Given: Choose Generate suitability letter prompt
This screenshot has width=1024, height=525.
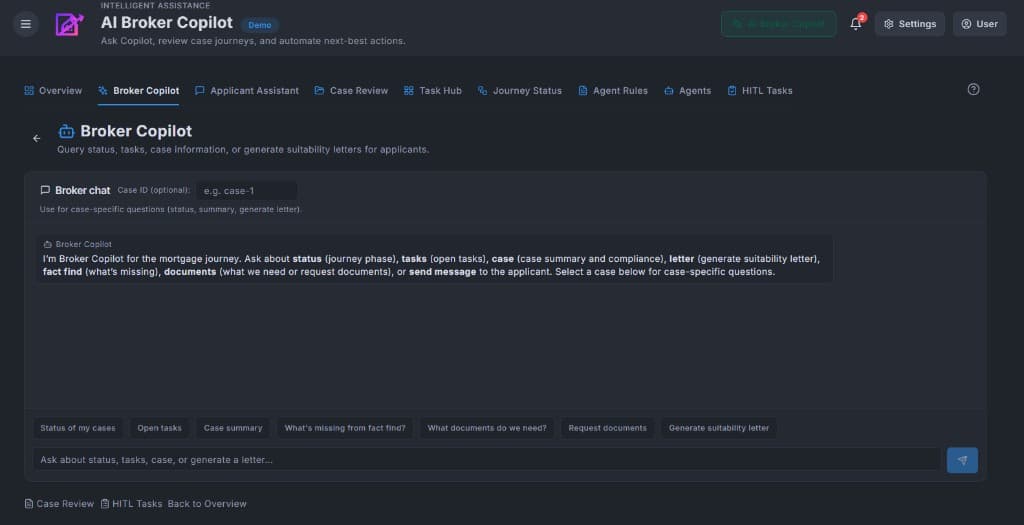Looking at the screenshot, I should (x=719, y=428).
